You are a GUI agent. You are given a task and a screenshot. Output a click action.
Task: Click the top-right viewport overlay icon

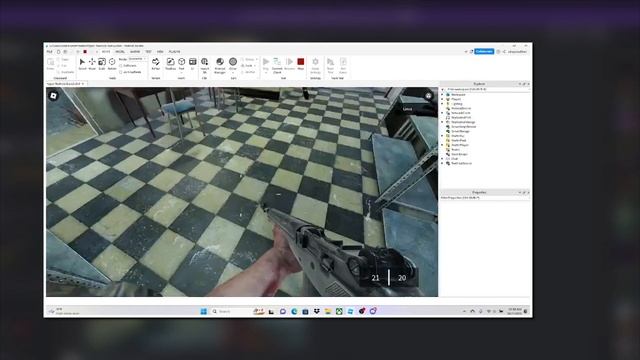(x=429, y=96)
